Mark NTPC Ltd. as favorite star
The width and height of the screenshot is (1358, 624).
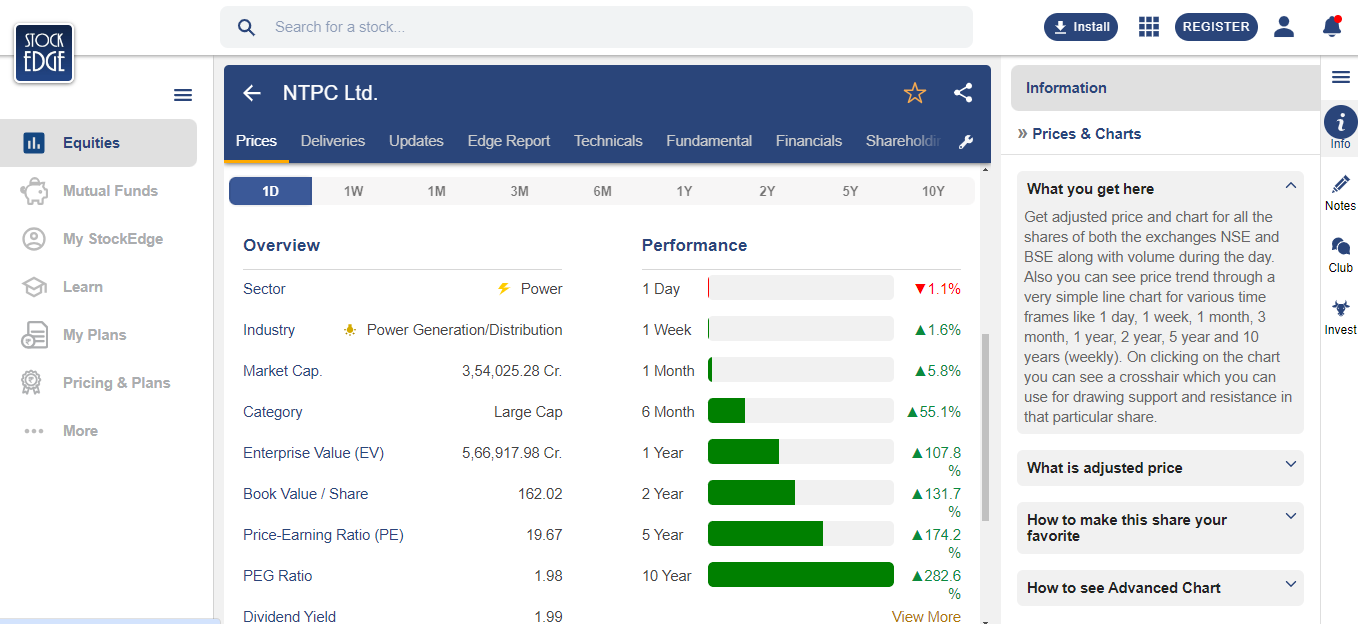point(915,93)
